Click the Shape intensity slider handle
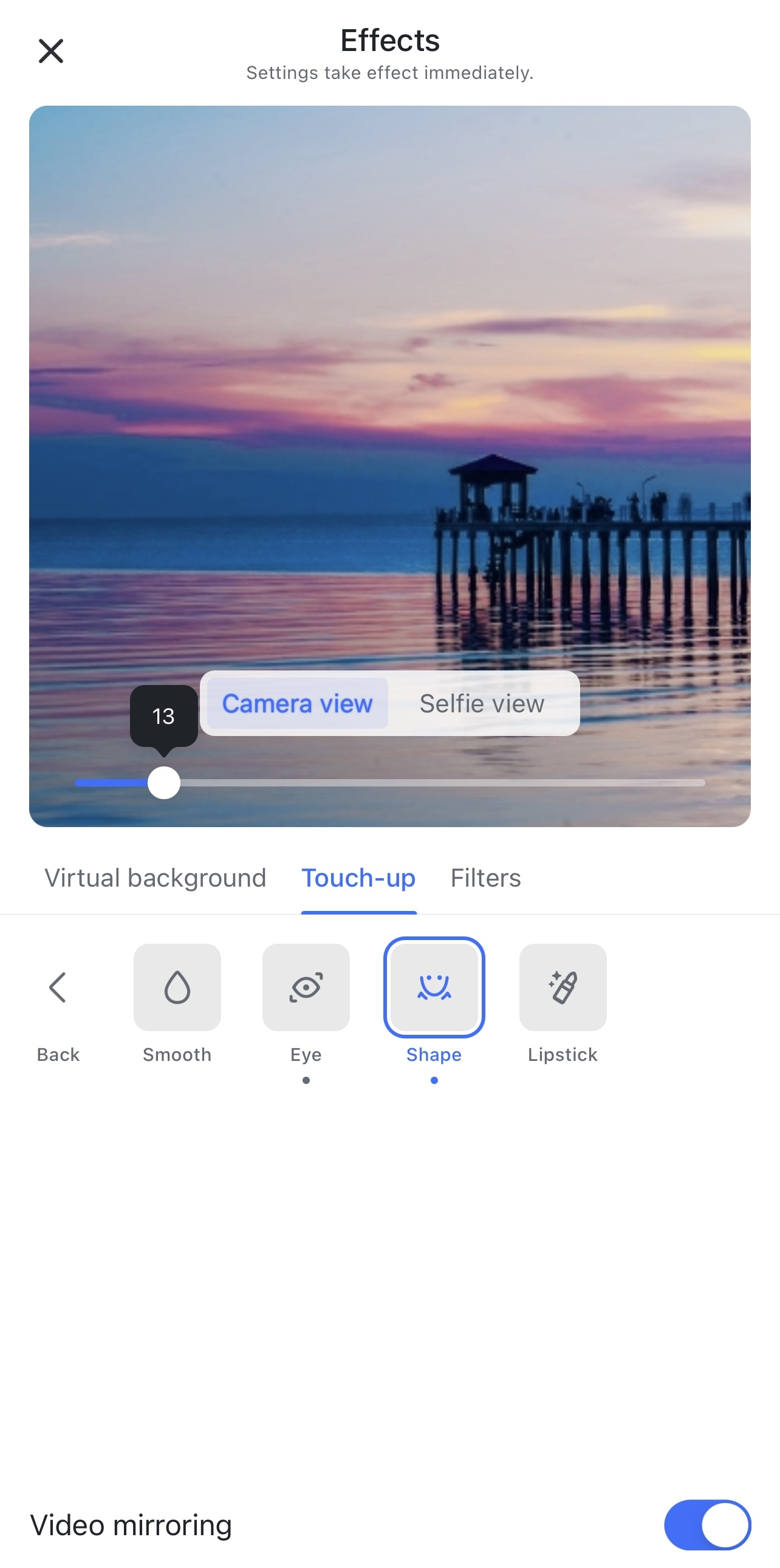 [x=164, y=783]
